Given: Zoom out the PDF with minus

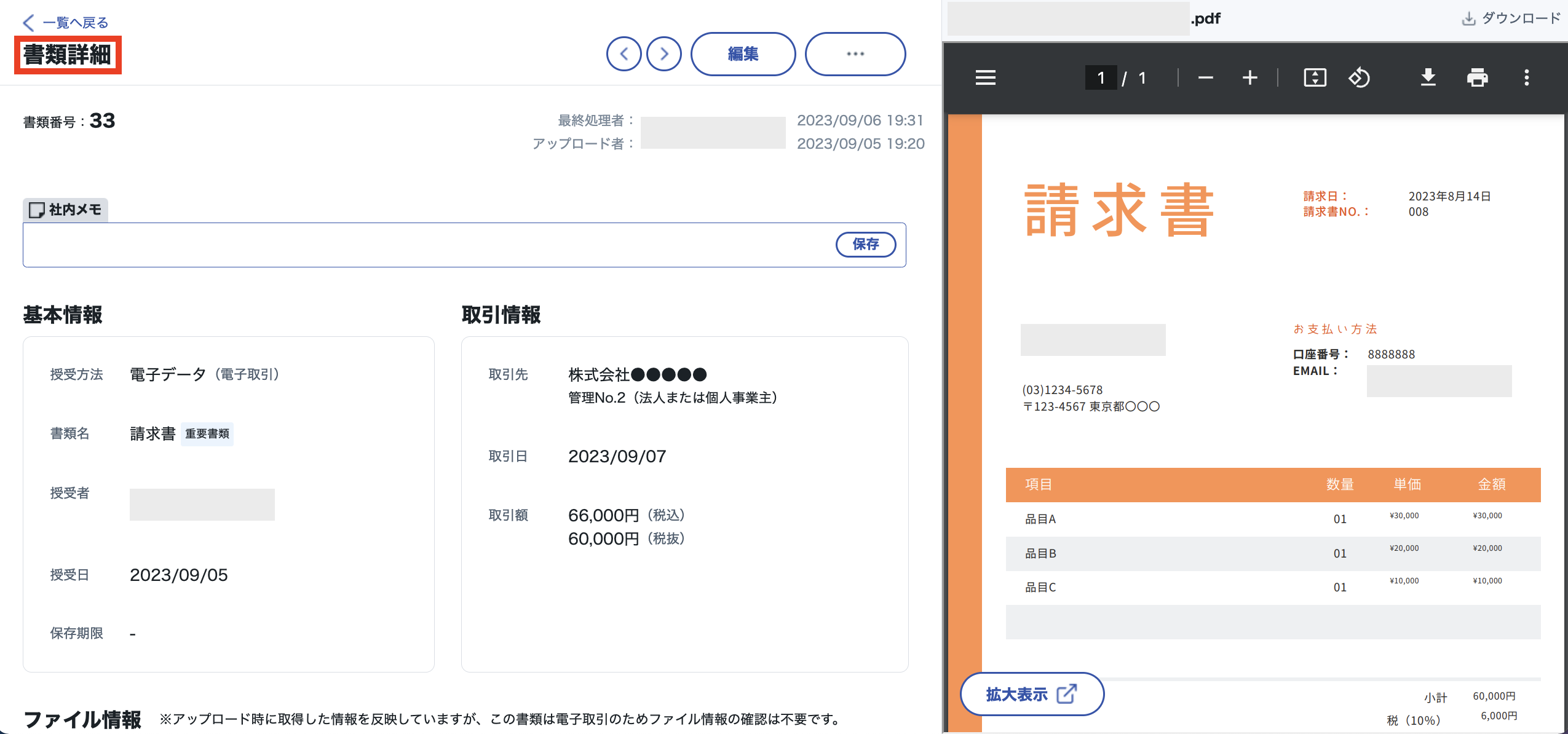Looking at the screenshot, I should (1205, 78).
